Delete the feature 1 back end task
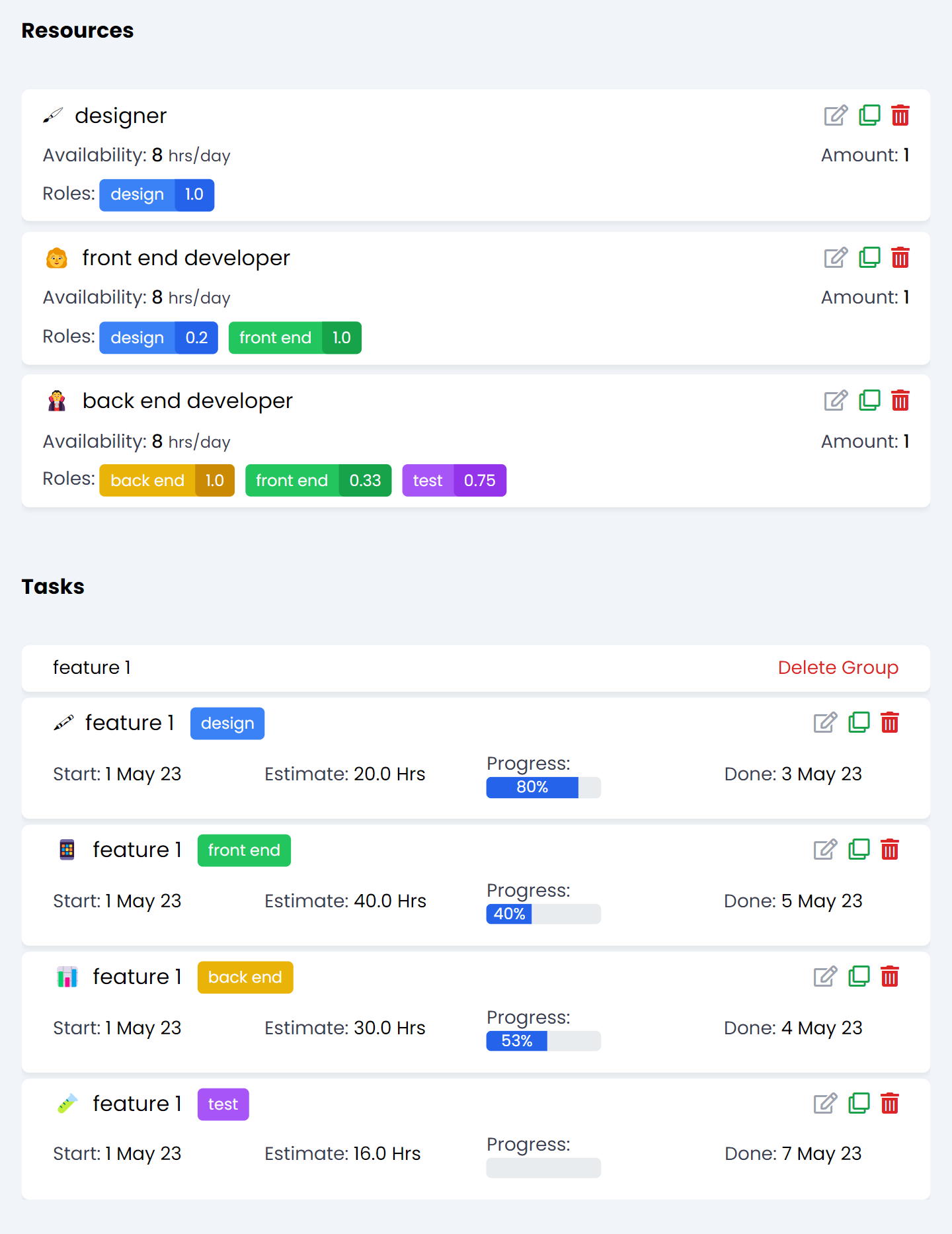The image size is (952, 1234). pyautogui.click(x=891, y=976)
